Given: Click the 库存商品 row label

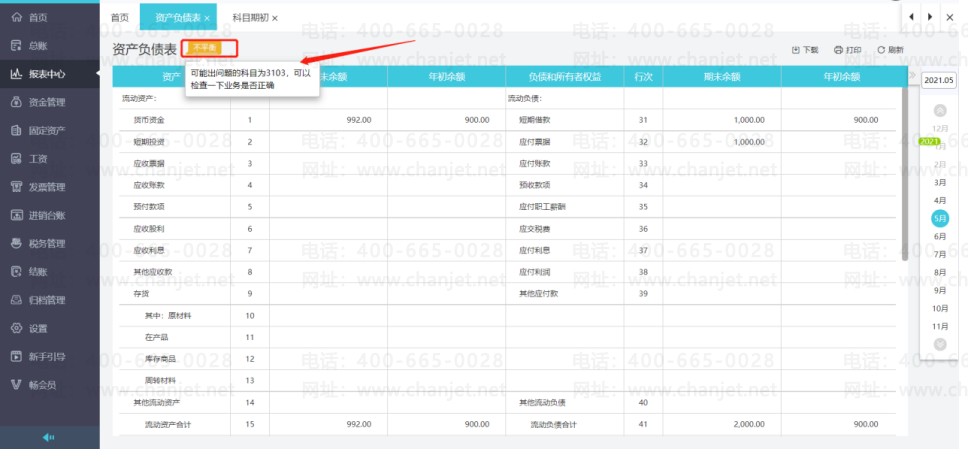Looking at the screenshot, I should [x=160, y=359].
